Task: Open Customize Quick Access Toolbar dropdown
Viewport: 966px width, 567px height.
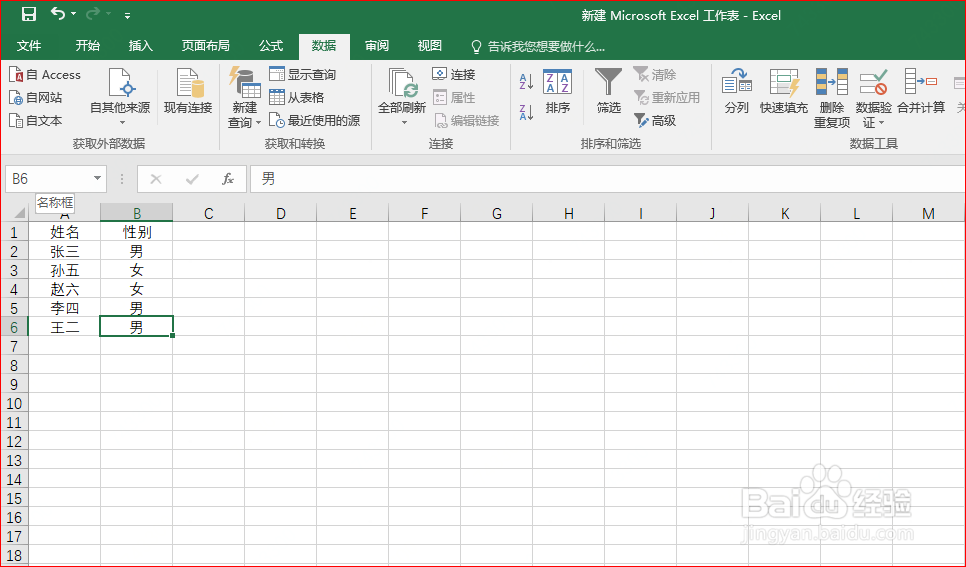Action: (x=128, y=15)
